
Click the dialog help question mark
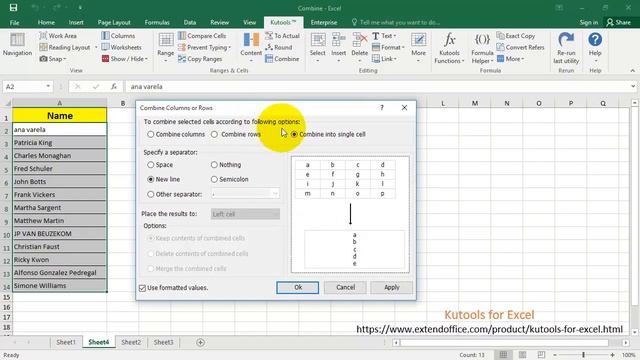point(382,108)
